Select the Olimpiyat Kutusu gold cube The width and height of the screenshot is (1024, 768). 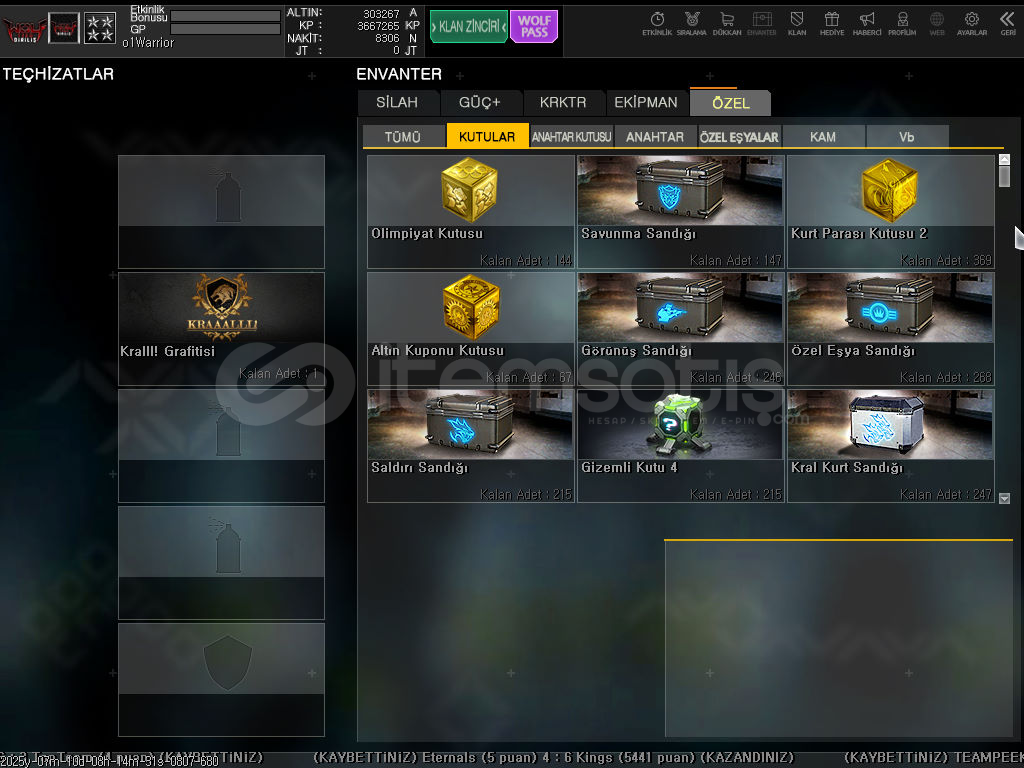coord(471,212)
